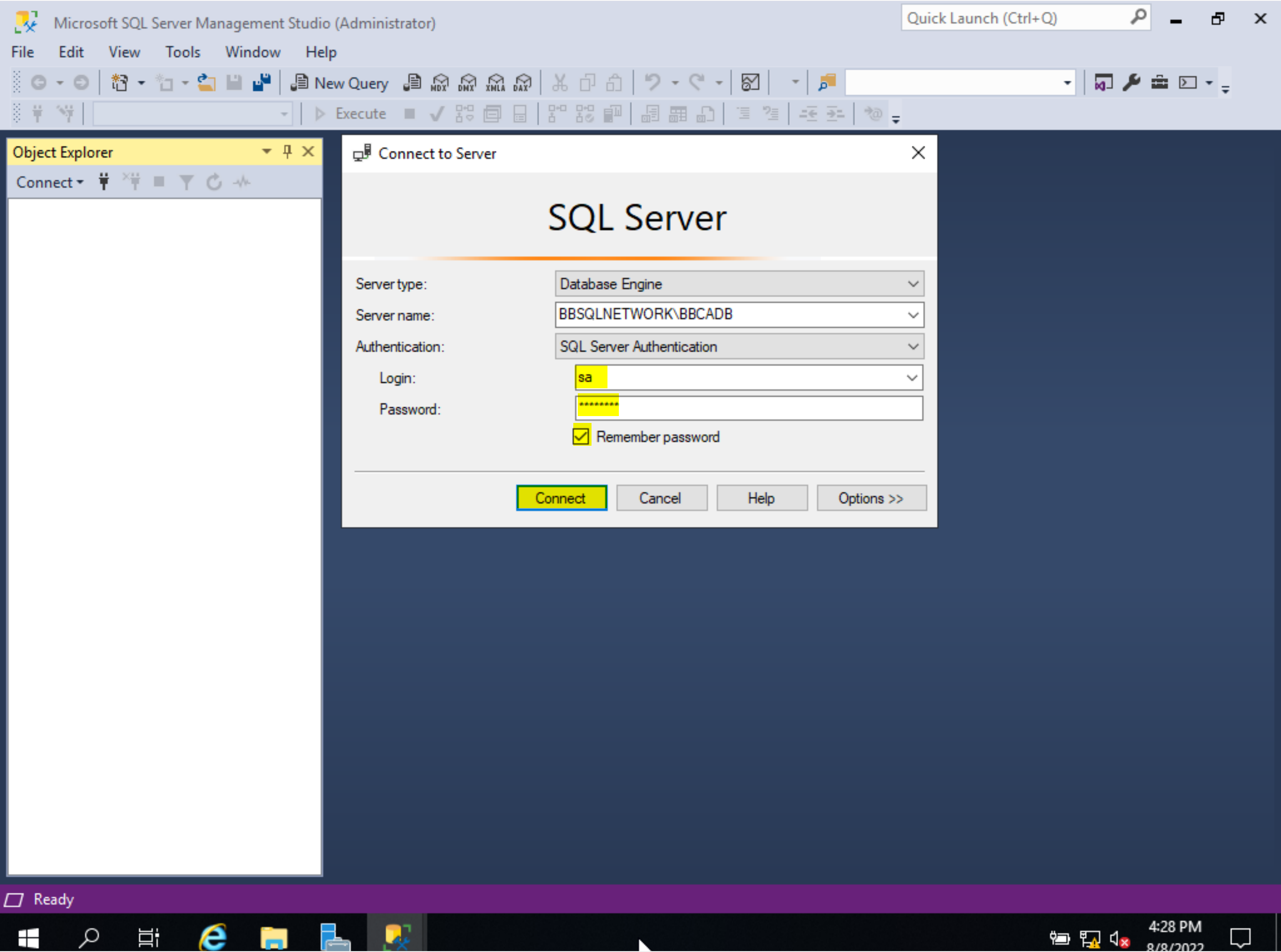1281x952 pixels.
Task: Open Object Explorer window position dropdown
Action: [x=266, y=152]
